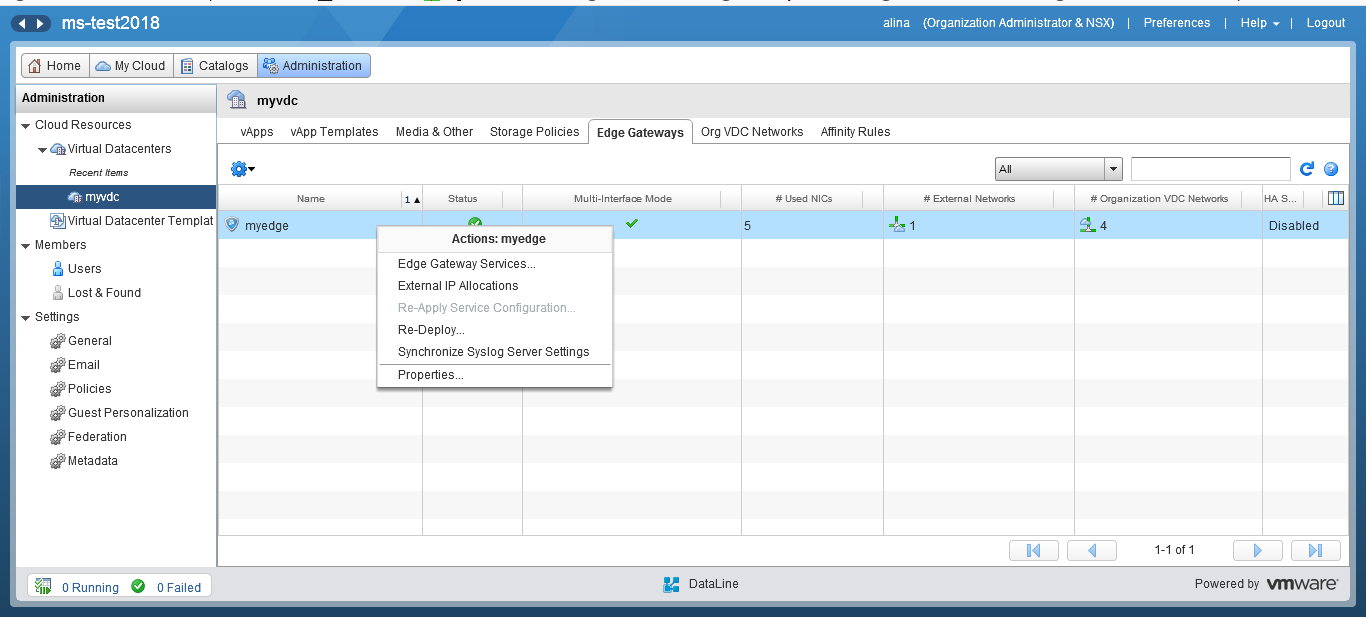Switch to the vApps tab
1366x617 pixels.
257,132
